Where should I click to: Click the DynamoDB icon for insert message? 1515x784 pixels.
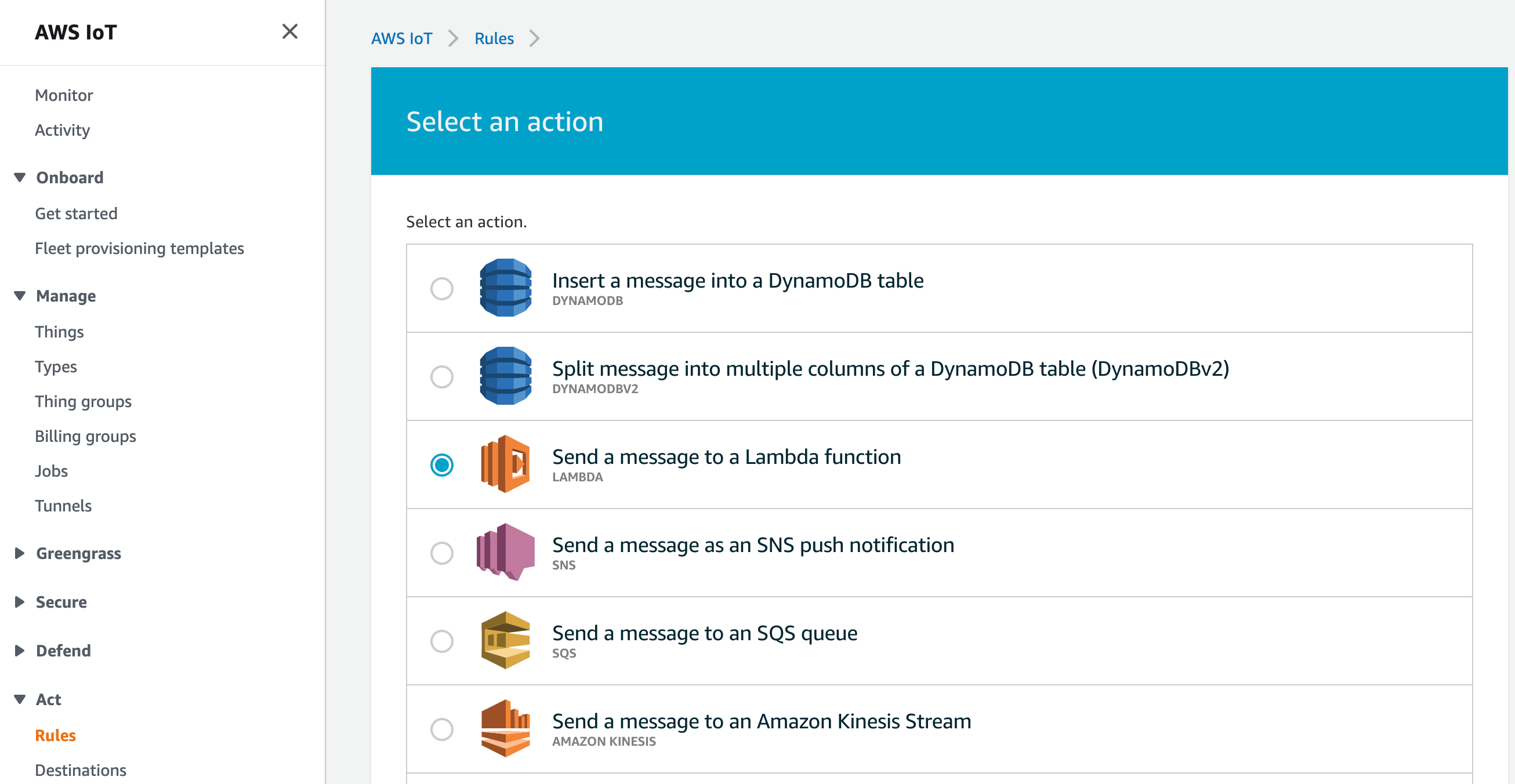[x=505, y=288]
